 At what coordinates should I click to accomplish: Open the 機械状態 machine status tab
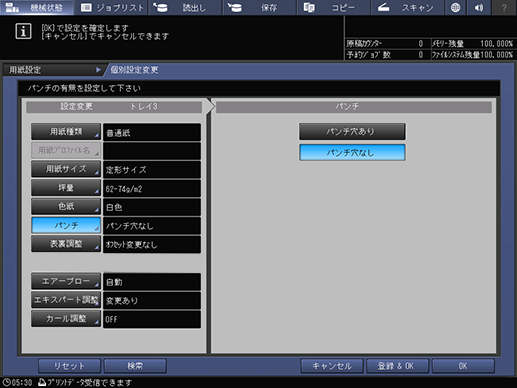(37, 7)
